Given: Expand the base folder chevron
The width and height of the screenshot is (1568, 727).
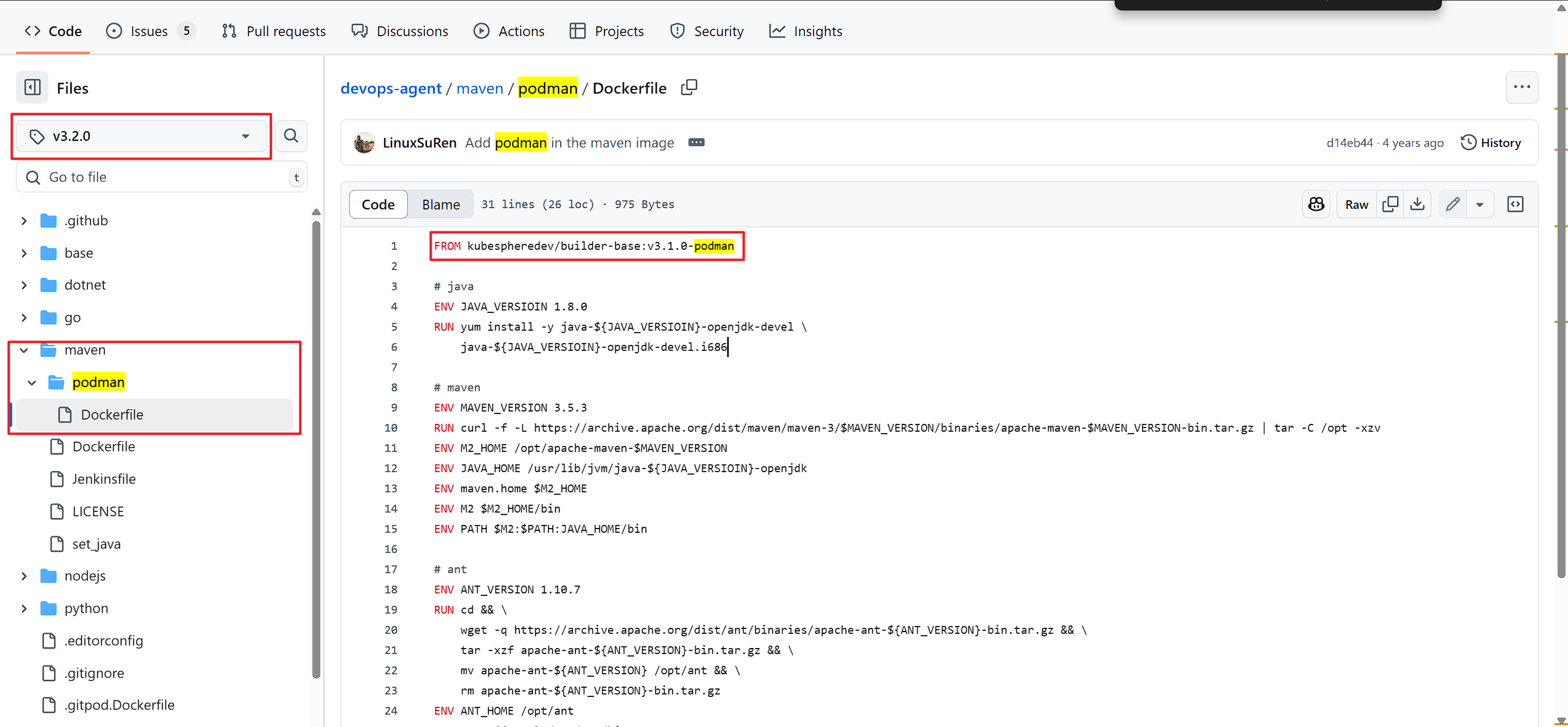Looking at the screenshot, I should pos(24,253).
